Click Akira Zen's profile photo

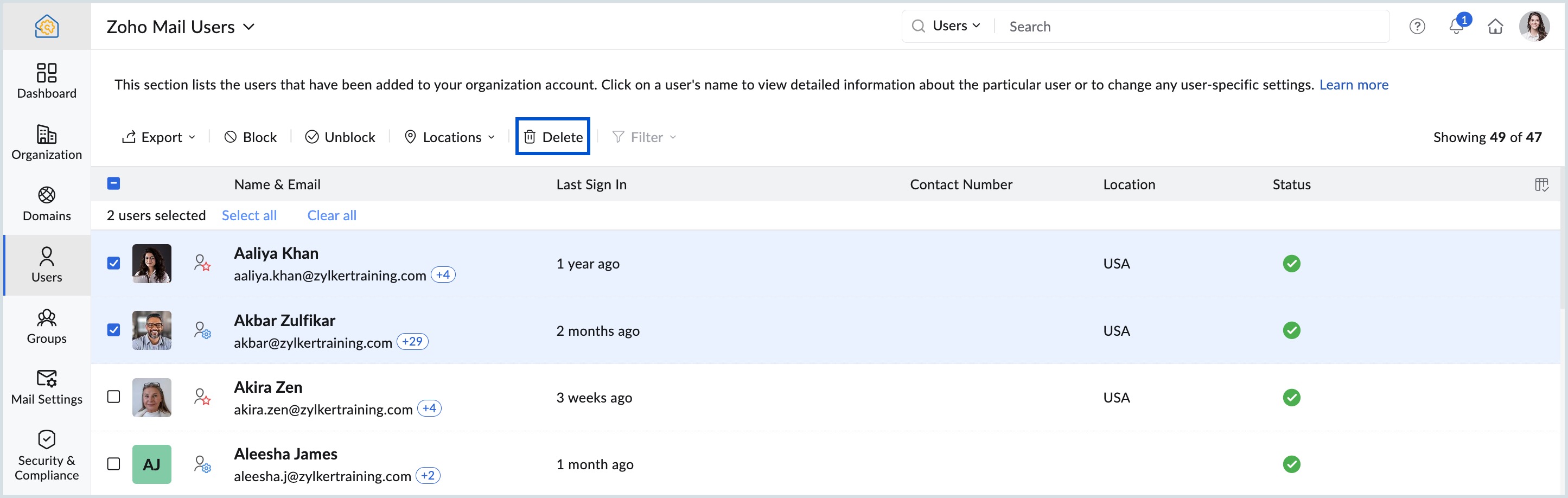pos(151,398)
